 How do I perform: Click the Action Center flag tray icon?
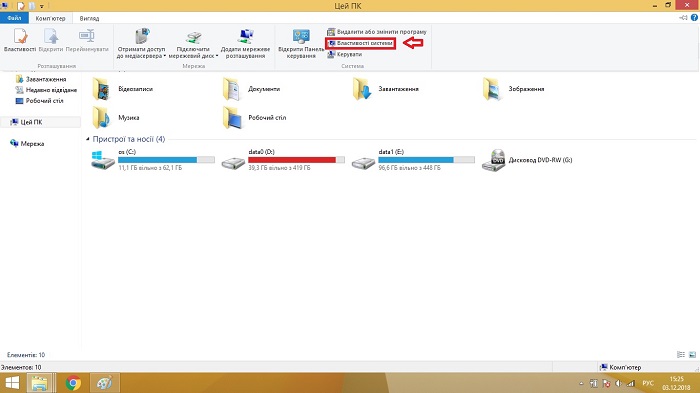tap(606, 383)
